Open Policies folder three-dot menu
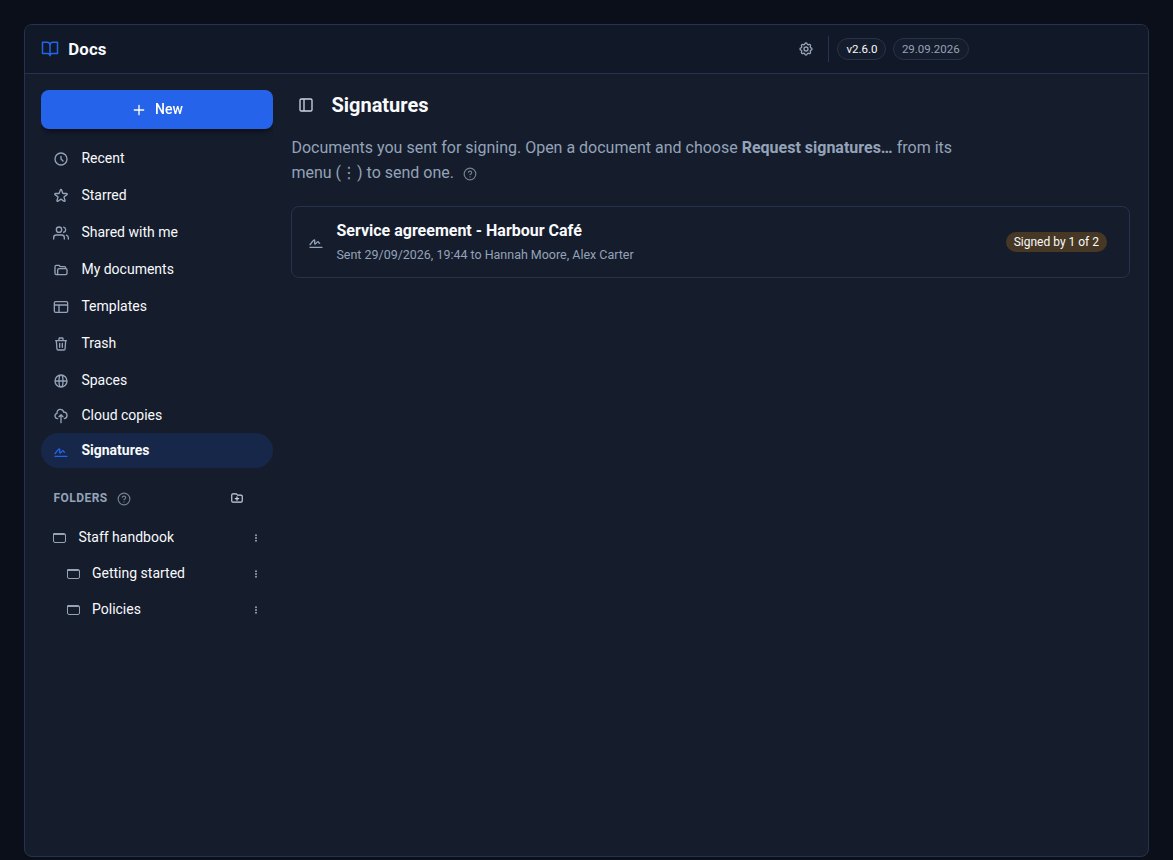This screenshot has width=1173, height=860. click(x=256, y=609)
